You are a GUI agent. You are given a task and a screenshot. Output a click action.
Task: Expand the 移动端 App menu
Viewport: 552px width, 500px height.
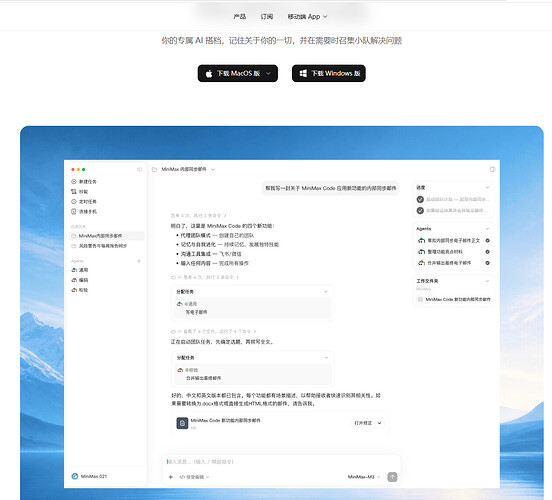click(307, 17)
